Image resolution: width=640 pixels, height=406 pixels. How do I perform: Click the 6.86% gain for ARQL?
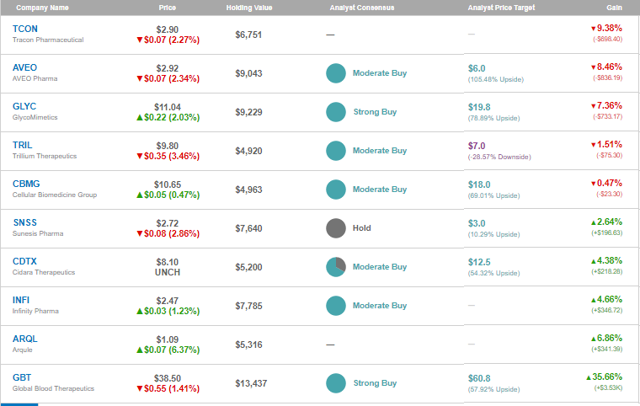(x=607, y=338)
